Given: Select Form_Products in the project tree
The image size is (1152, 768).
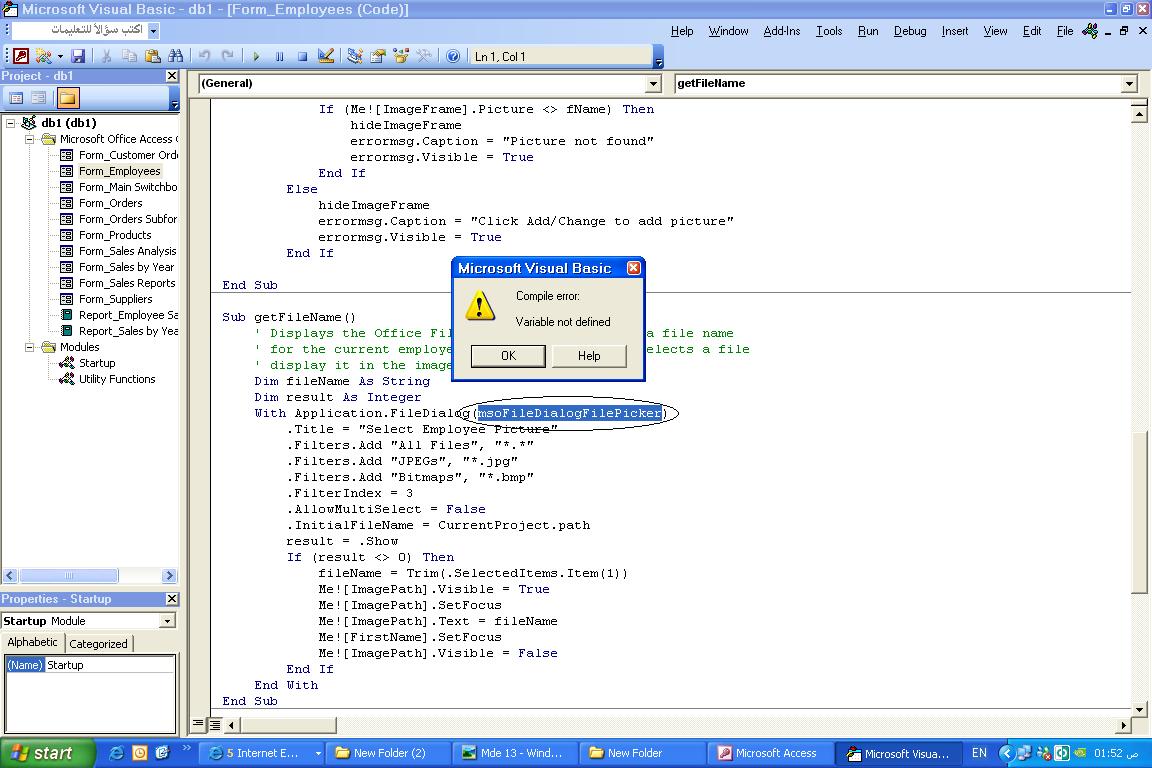Looking at the screenshot, I should (x=115, y=235).
